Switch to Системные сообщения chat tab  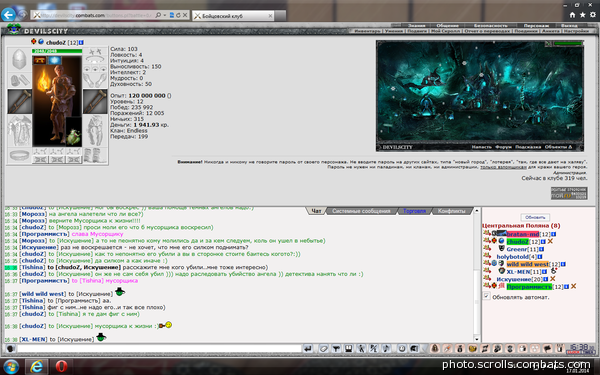361,211
